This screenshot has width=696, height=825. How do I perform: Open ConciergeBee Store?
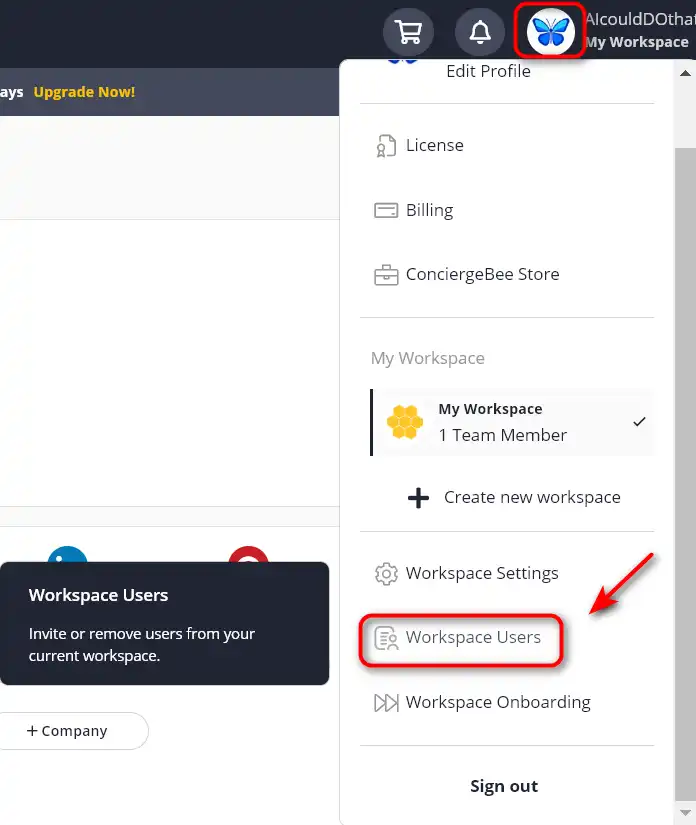(482, 274)
